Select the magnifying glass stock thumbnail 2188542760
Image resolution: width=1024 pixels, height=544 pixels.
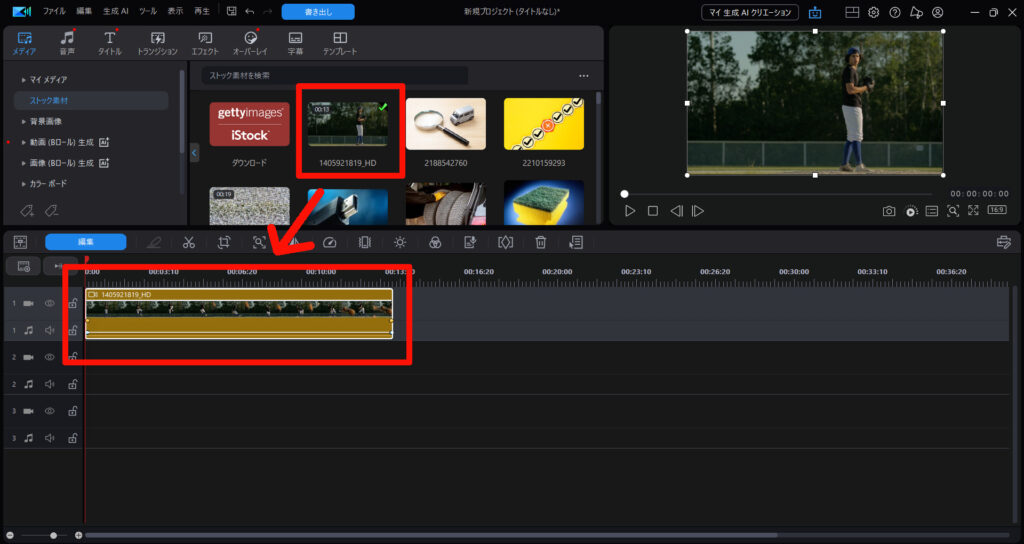pos(446,124)
